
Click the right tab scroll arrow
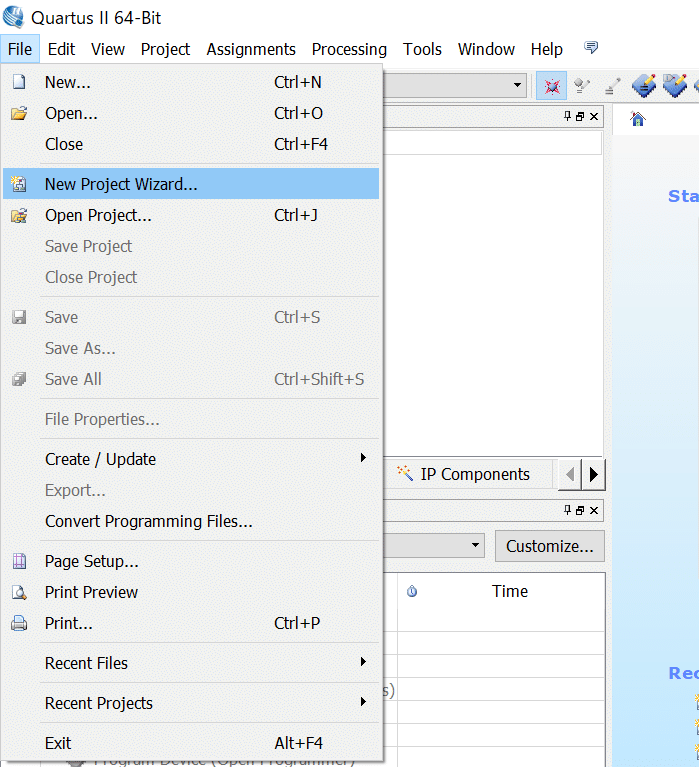tap(593, 474)
